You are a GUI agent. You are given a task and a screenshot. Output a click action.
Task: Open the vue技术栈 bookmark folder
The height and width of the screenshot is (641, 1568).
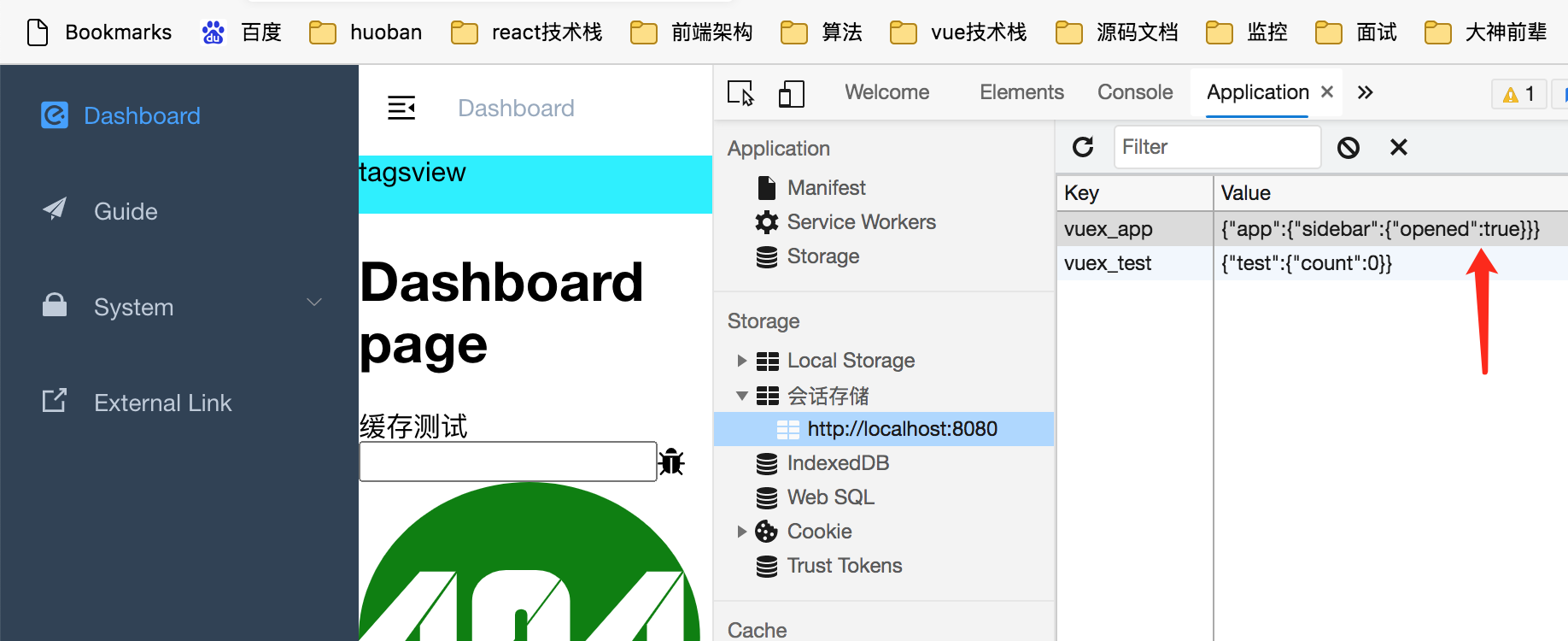coord(957,32)
